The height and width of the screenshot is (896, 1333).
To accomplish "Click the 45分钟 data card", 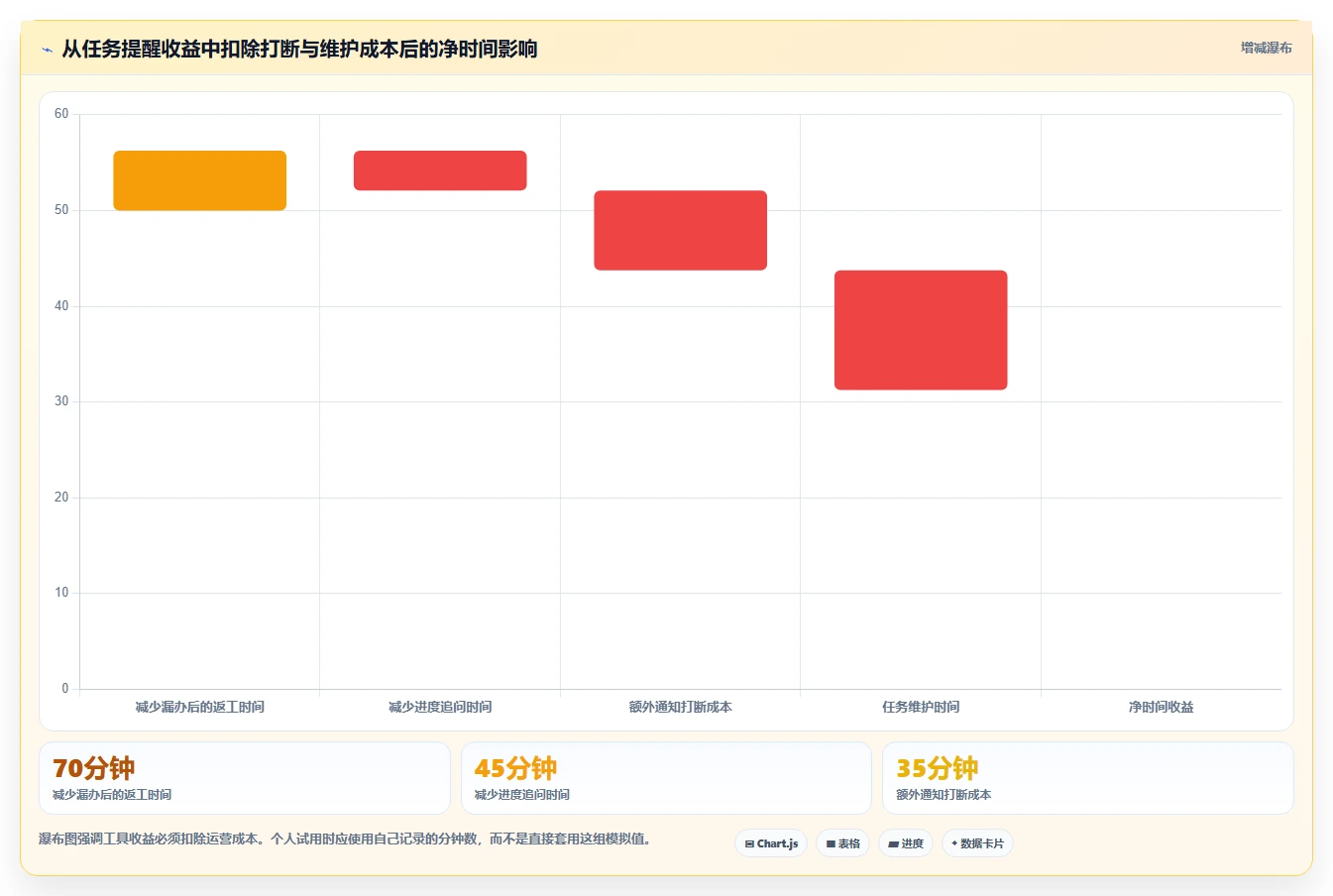I will [x=666, y=778].
